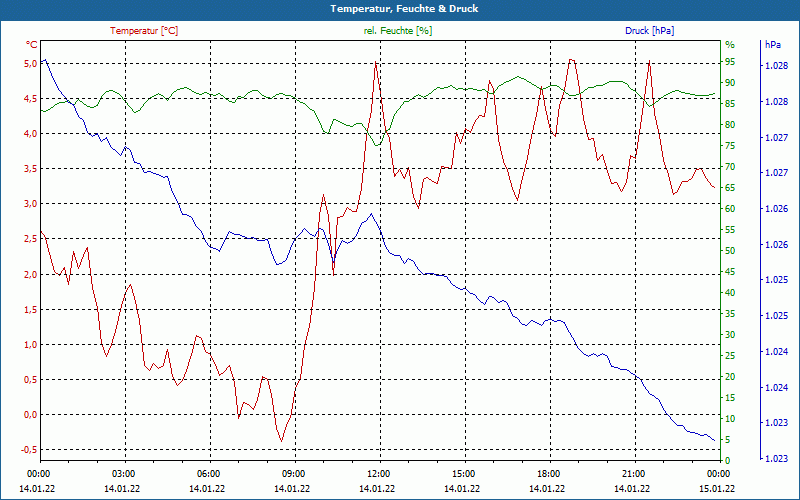Click the '90' humidity axis value
The image size is (800, 500).
730,83
